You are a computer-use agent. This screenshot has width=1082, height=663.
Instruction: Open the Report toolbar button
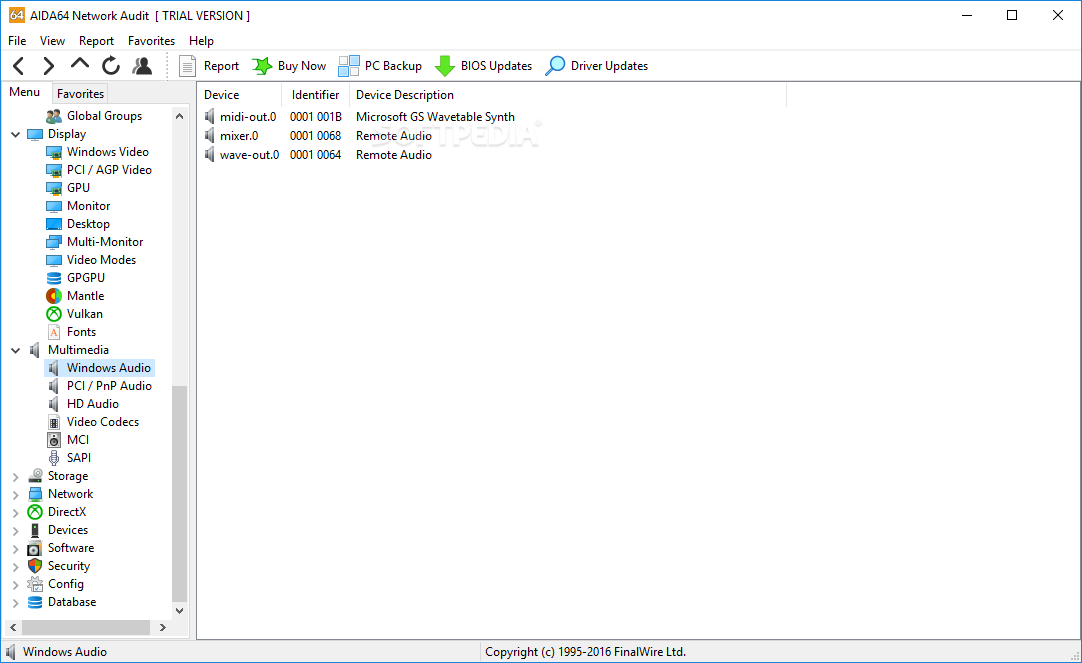[208, 66]
